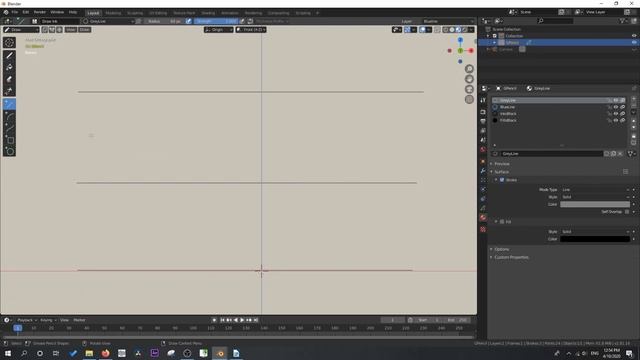
Task: Open the Window menu
Action: (57, 12)
